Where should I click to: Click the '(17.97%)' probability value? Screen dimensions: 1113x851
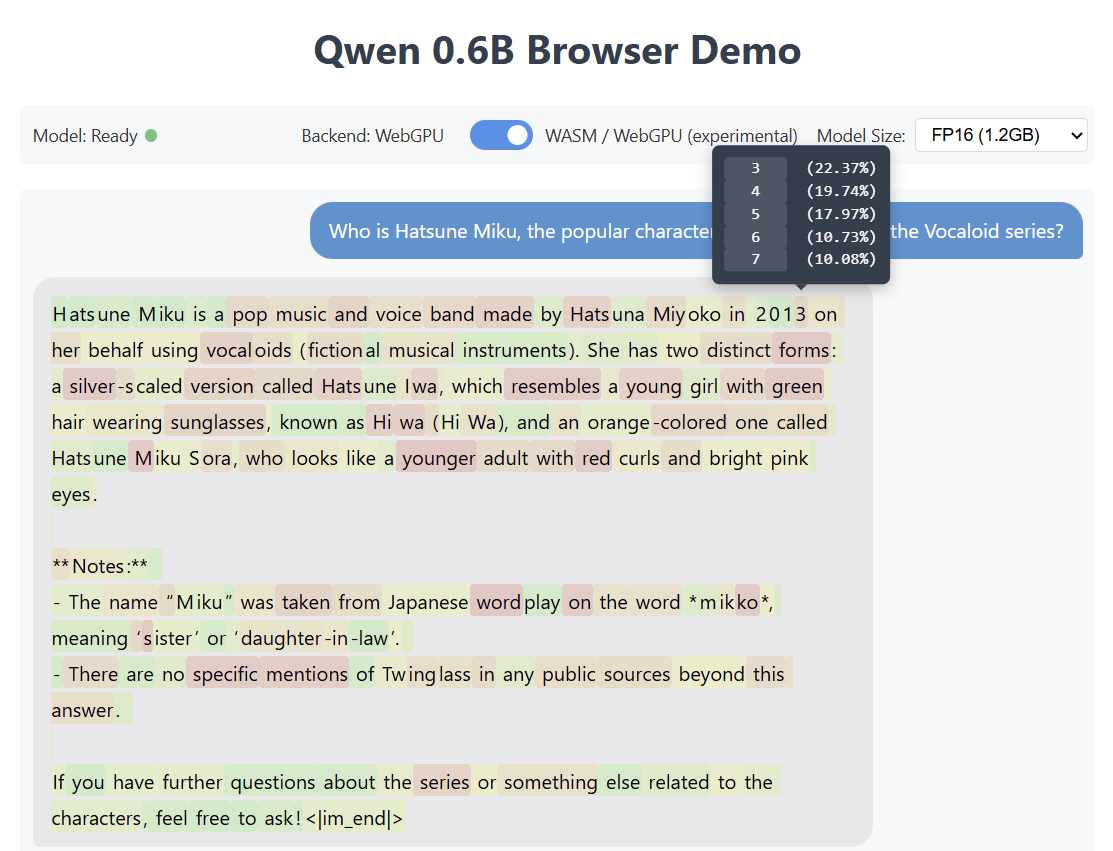click(840, 214)
